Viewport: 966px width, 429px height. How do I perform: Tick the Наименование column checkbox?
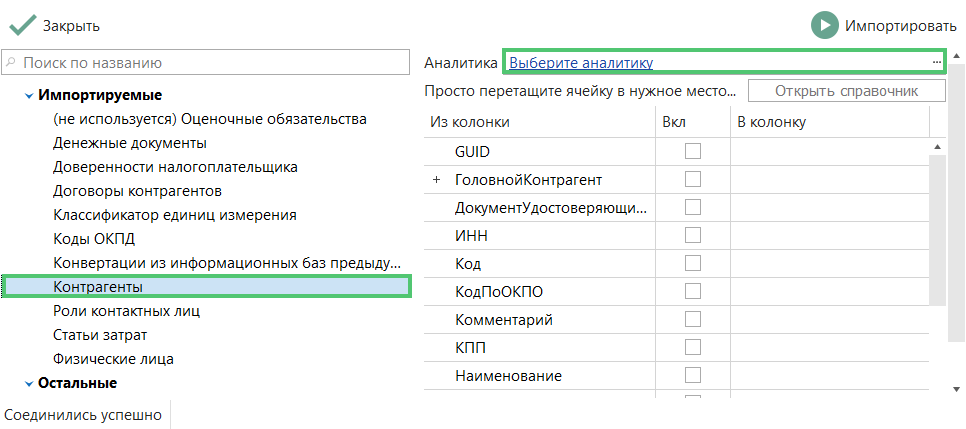coord(692,376)
